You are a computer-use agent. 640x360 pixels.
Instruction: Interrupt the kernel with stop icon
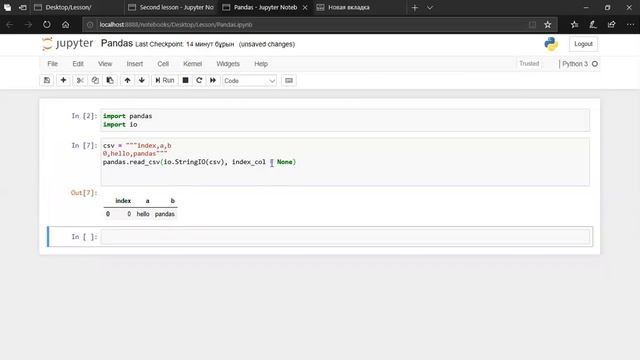pos(185,80)
